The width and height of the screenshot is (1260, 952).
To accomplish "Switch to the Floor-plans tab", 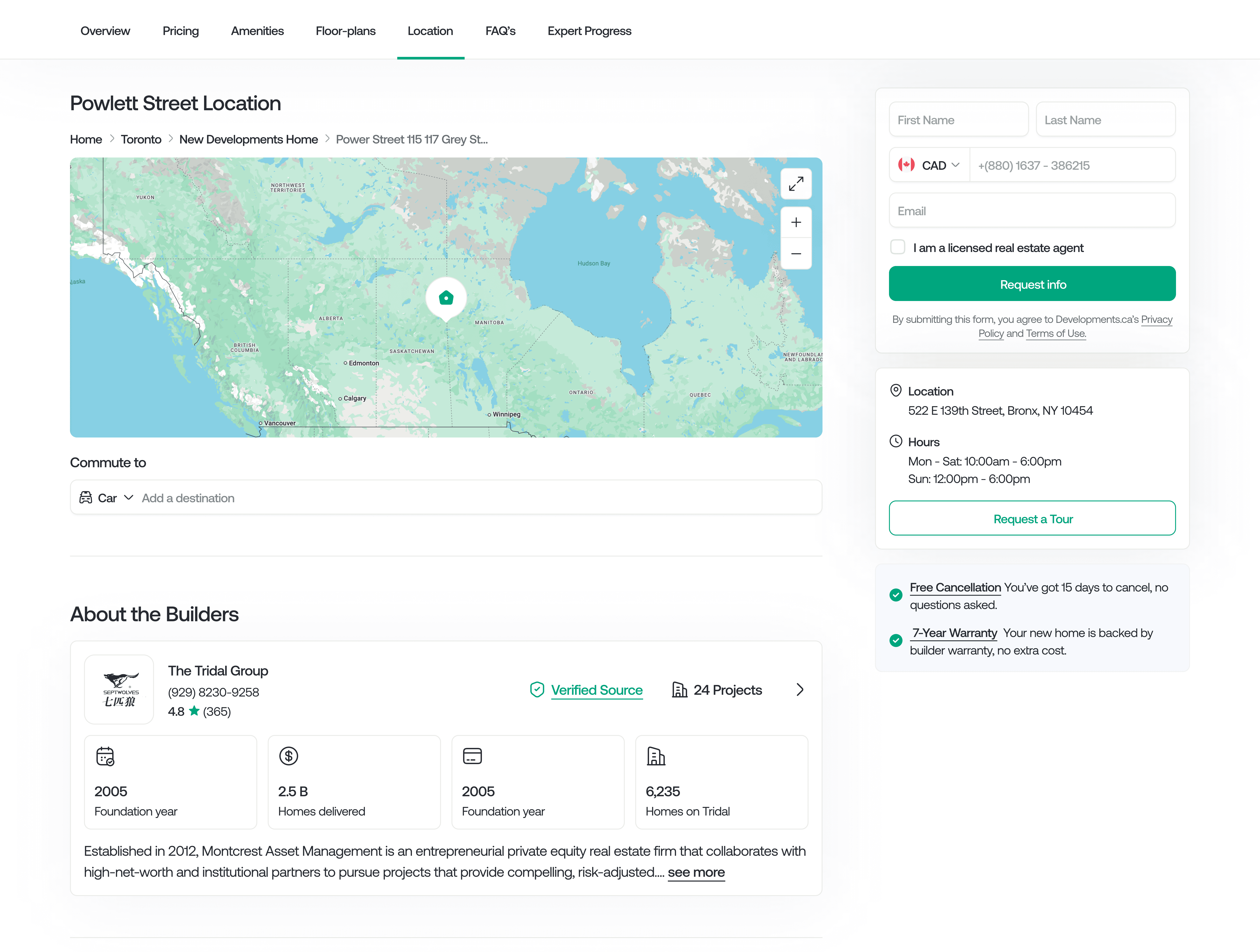I will (x=345, y=31).
